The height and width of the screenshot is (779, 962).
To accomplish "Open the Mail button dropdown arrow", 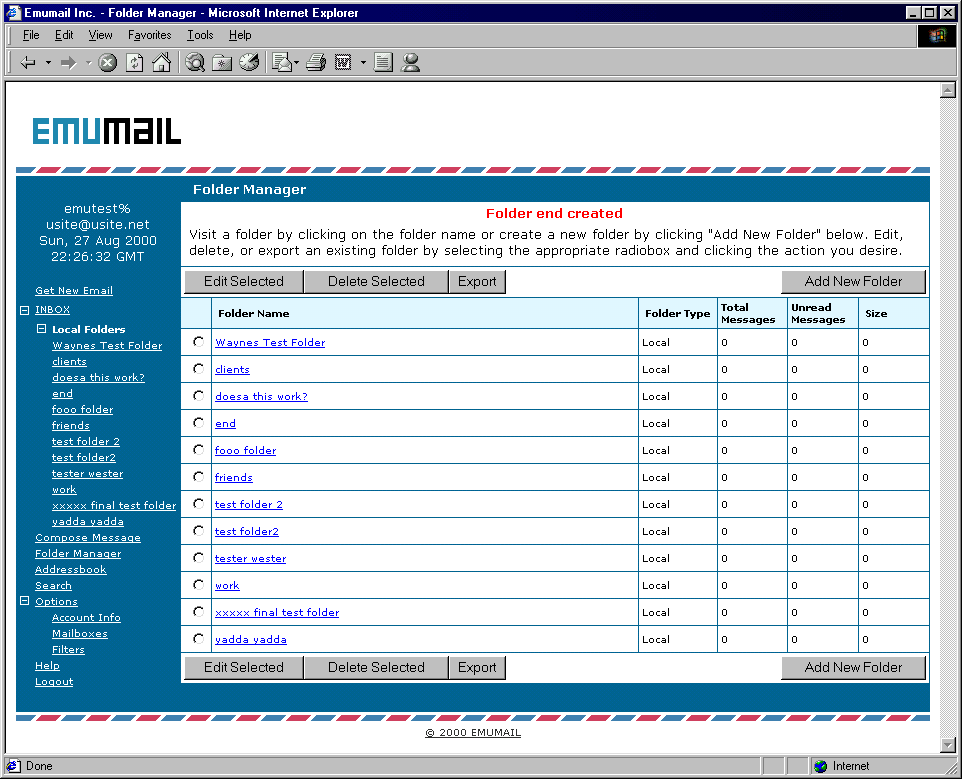I will [x=297, y=63].
